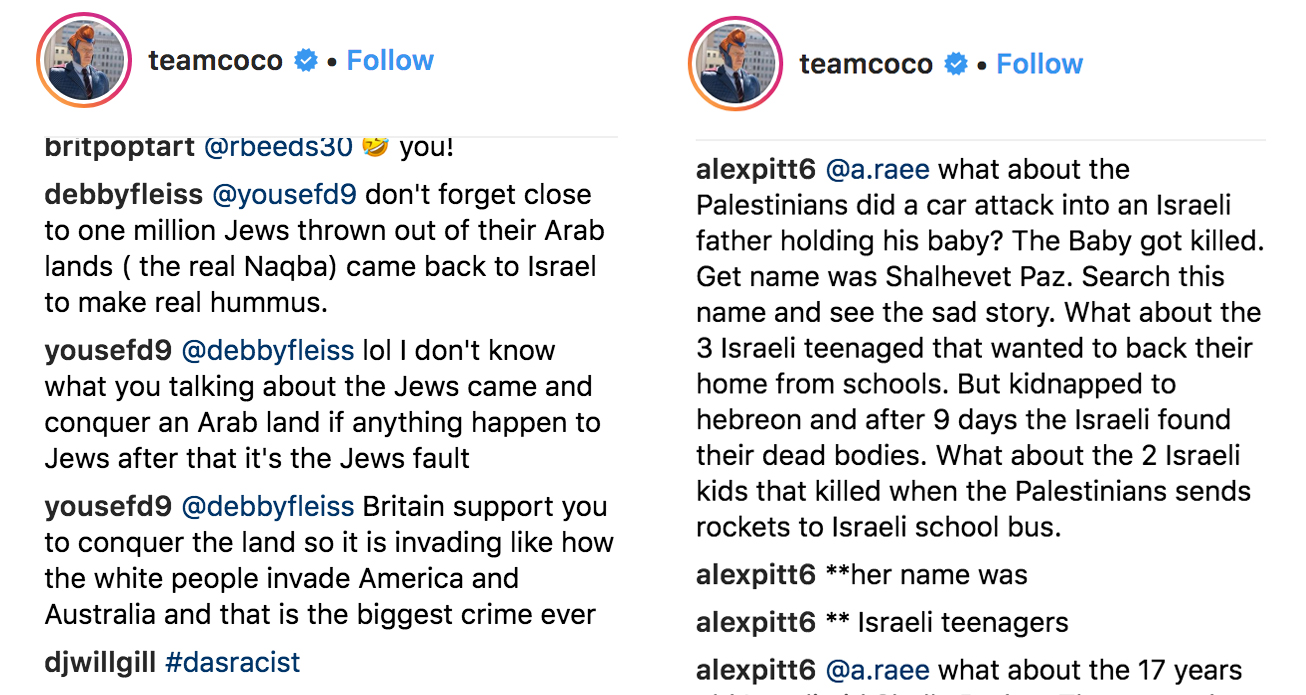The image size is (1306, 695).
Task: Click the verified badge beside right teamcoco
Action: click(957, 65)
